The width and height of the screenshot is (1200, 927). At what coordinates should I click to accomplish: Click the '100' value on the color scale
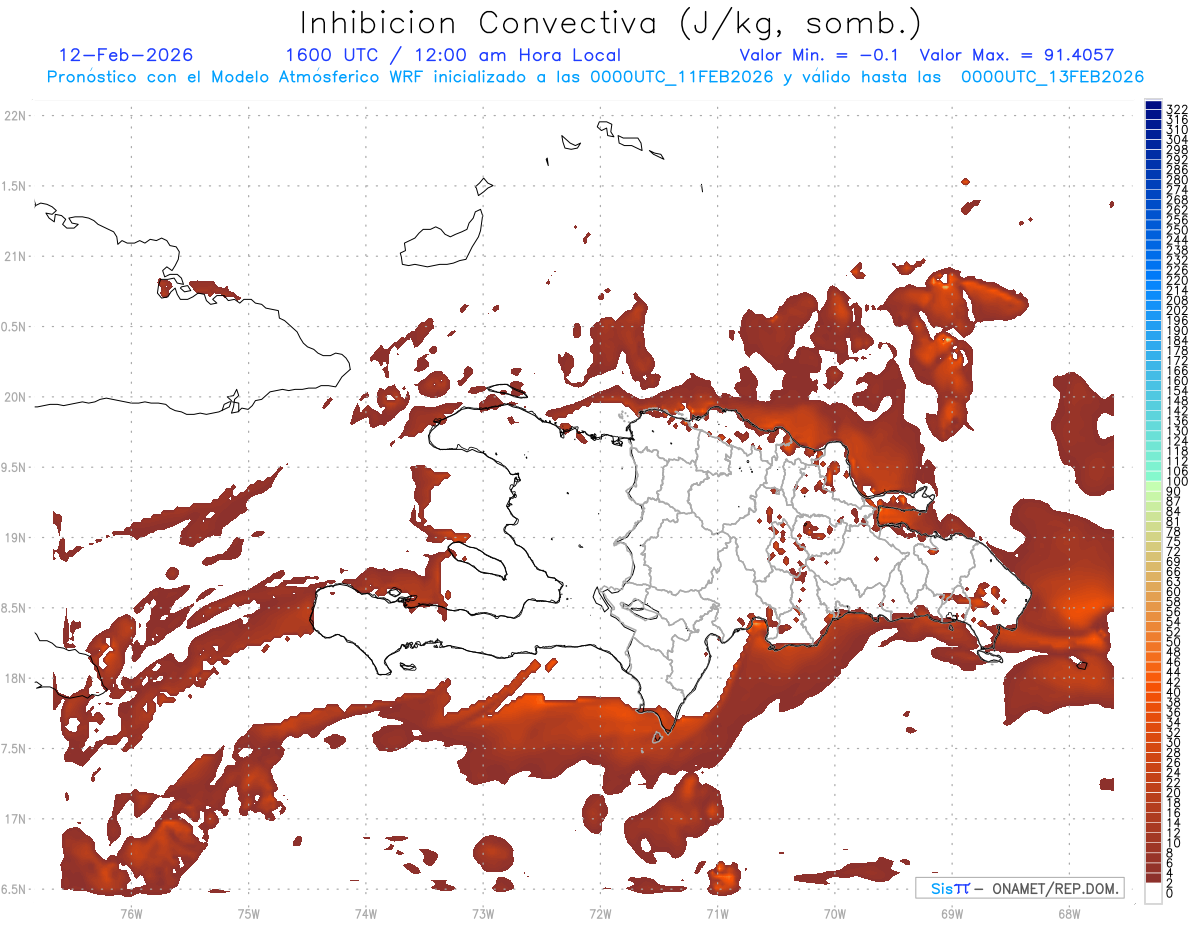[x=1176, y=483]
